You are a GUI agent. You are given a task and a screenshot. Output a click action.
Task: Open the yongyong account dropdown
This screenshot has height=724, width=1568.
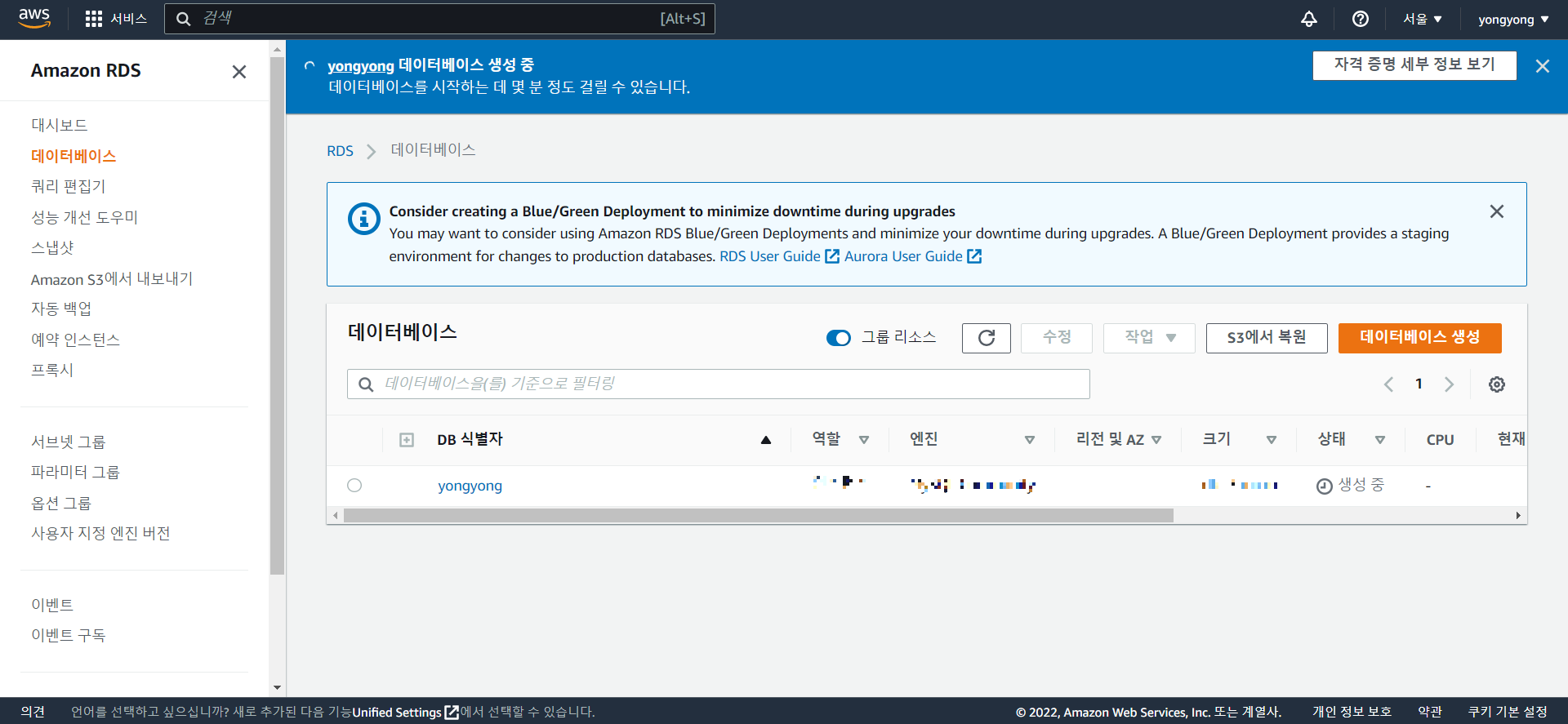[x=1513, y=19]
